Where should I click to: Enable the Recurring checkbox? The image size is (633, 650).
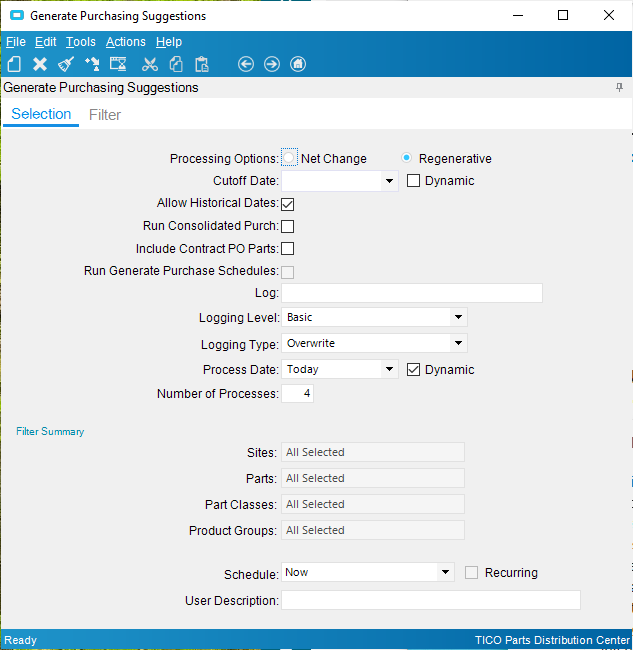point(471,572)
